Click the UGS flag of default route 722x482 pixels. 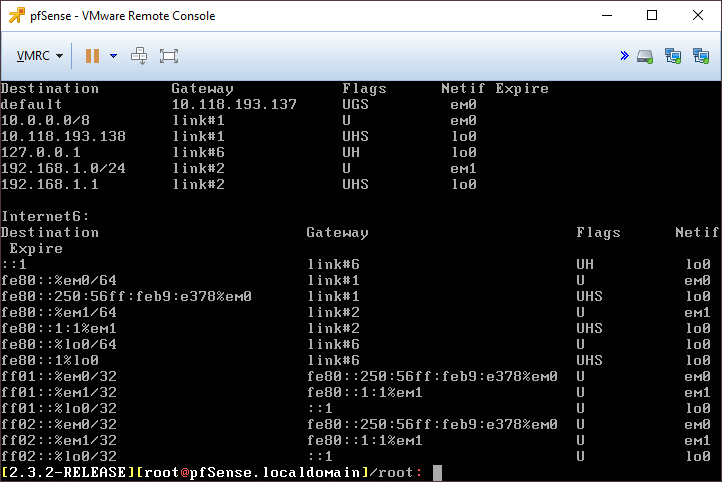(355, 105)
